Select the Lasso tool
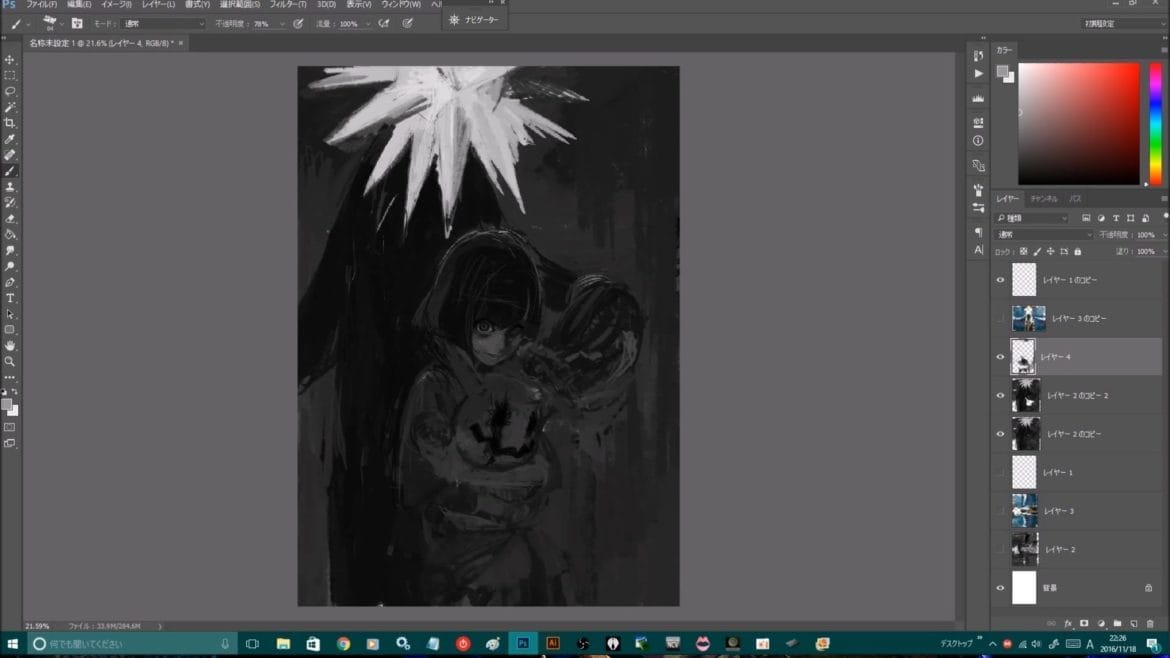 12,92
